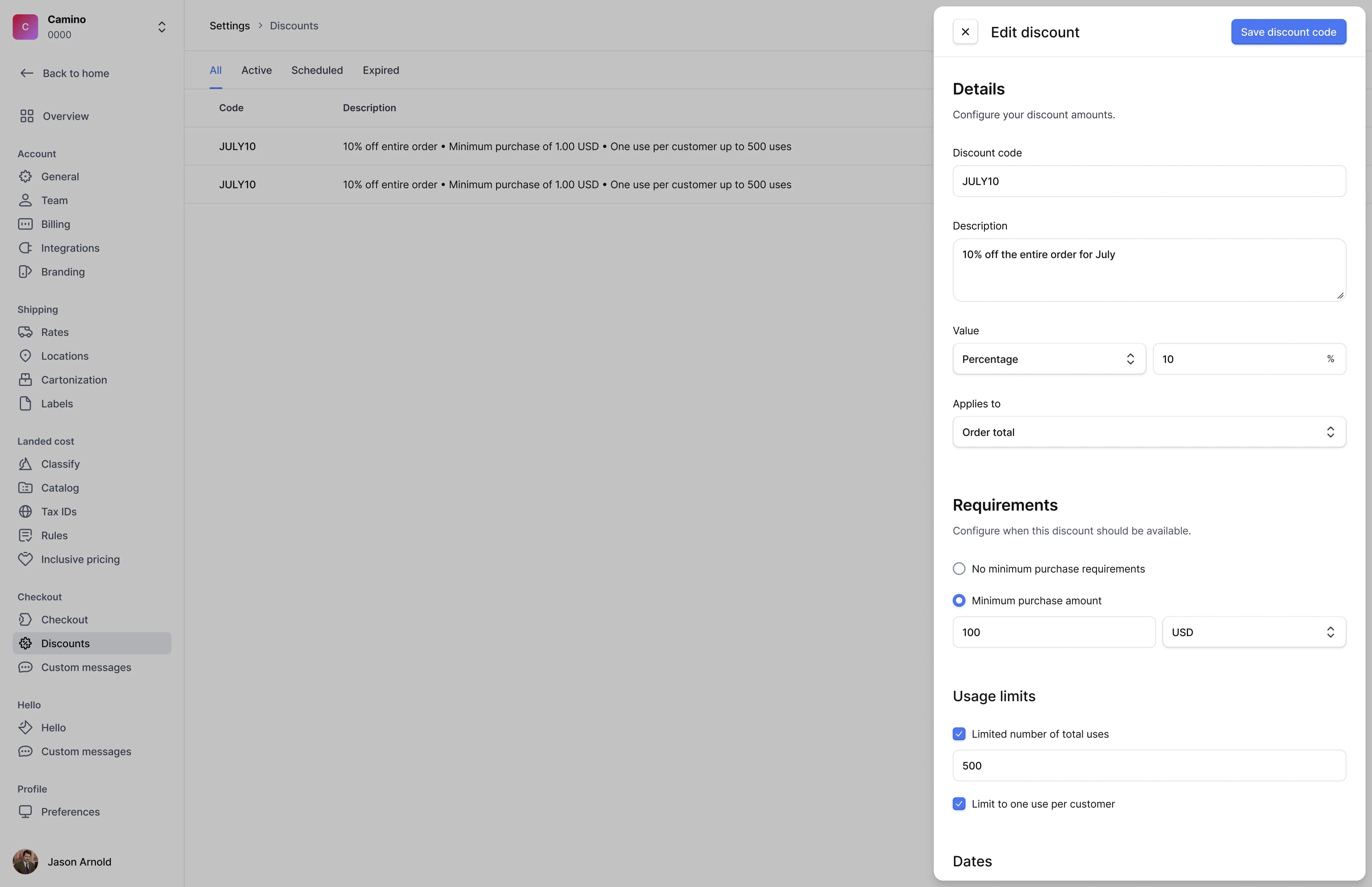
Task: Open the USD currency dropdown
Action: (1254, 633)
